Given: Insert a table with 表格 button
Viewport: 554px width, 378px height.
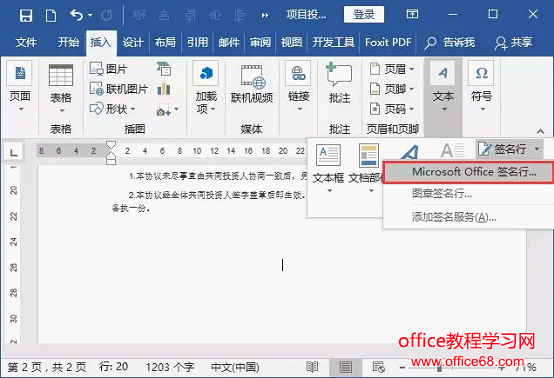Looking at the screenshot, I should (61, 88).
